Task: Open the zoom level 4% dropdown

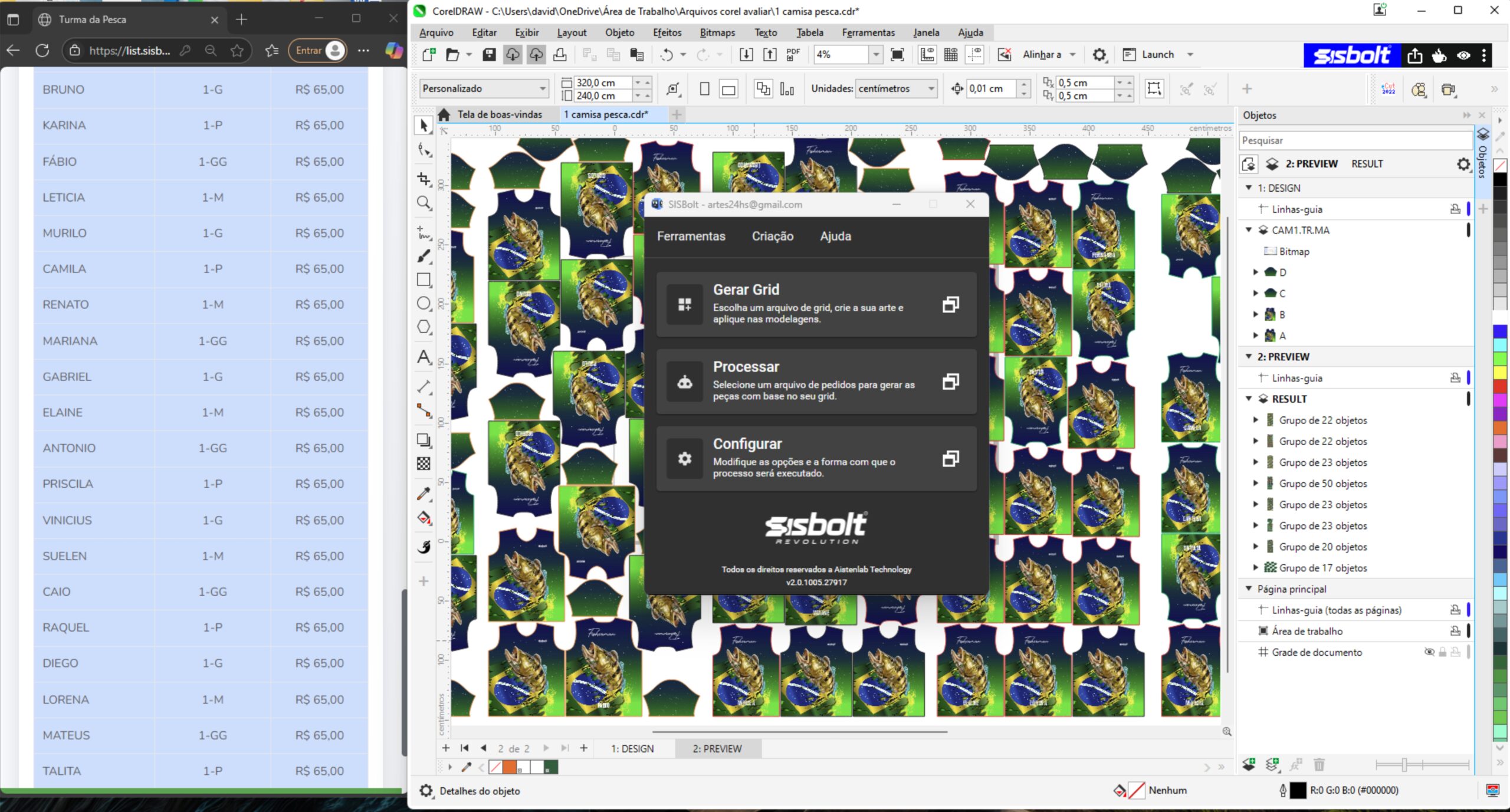Action: tap(876, 54)
